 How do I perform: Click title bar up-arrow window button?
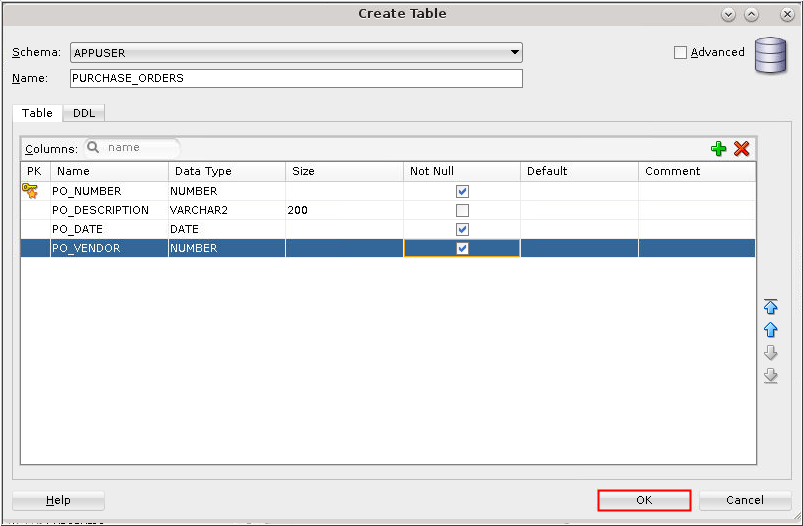(x=751, y=15)
